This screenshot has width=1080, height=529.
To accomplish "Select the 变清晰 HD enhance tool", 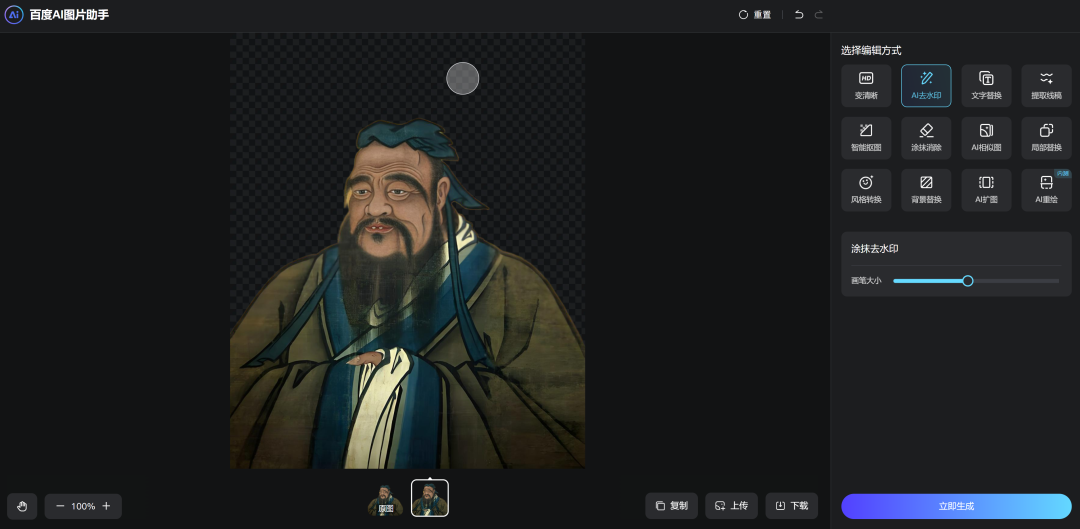I will click(866, 85).
